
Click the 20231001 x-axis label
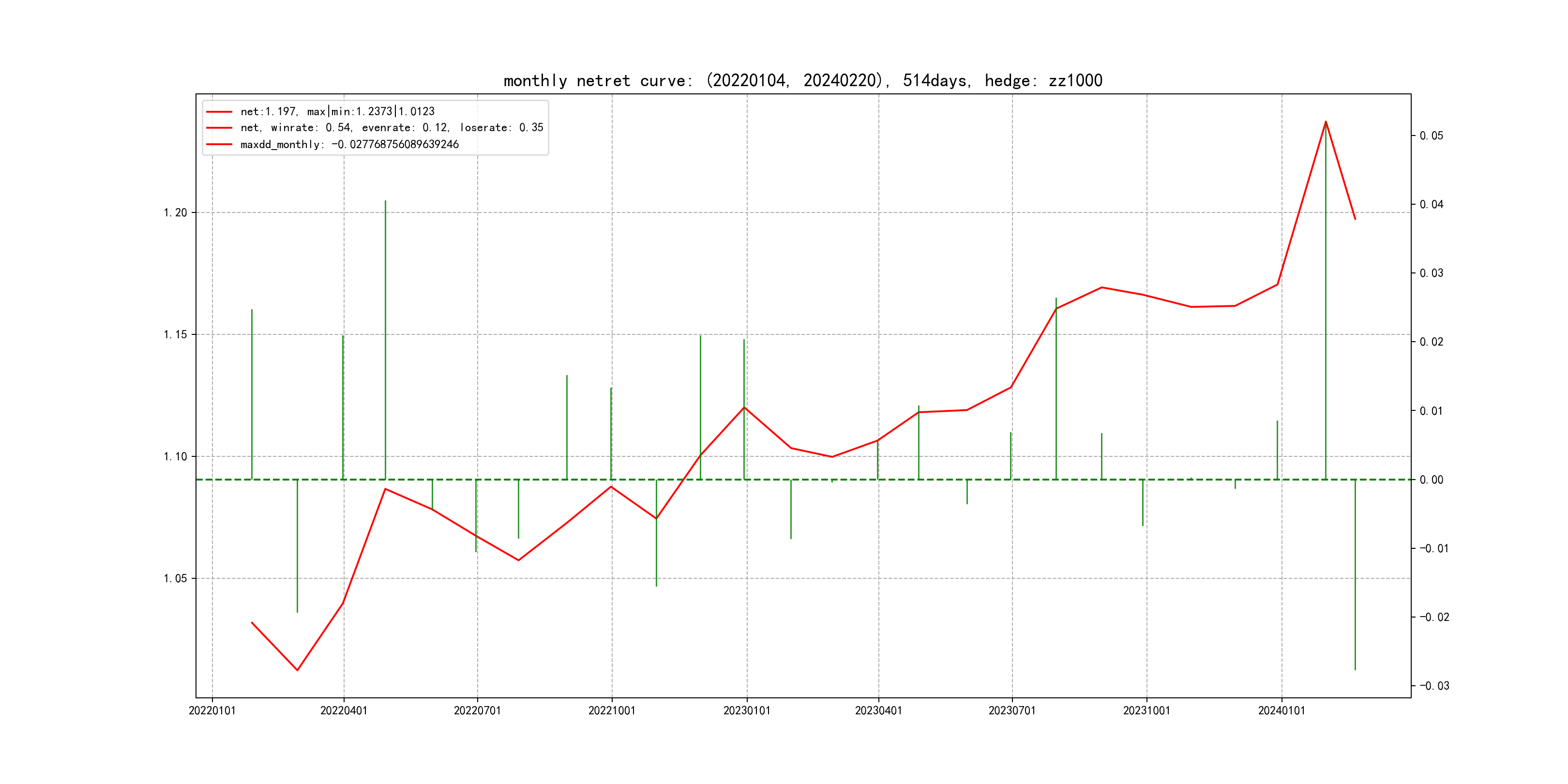pos(1146,710)
